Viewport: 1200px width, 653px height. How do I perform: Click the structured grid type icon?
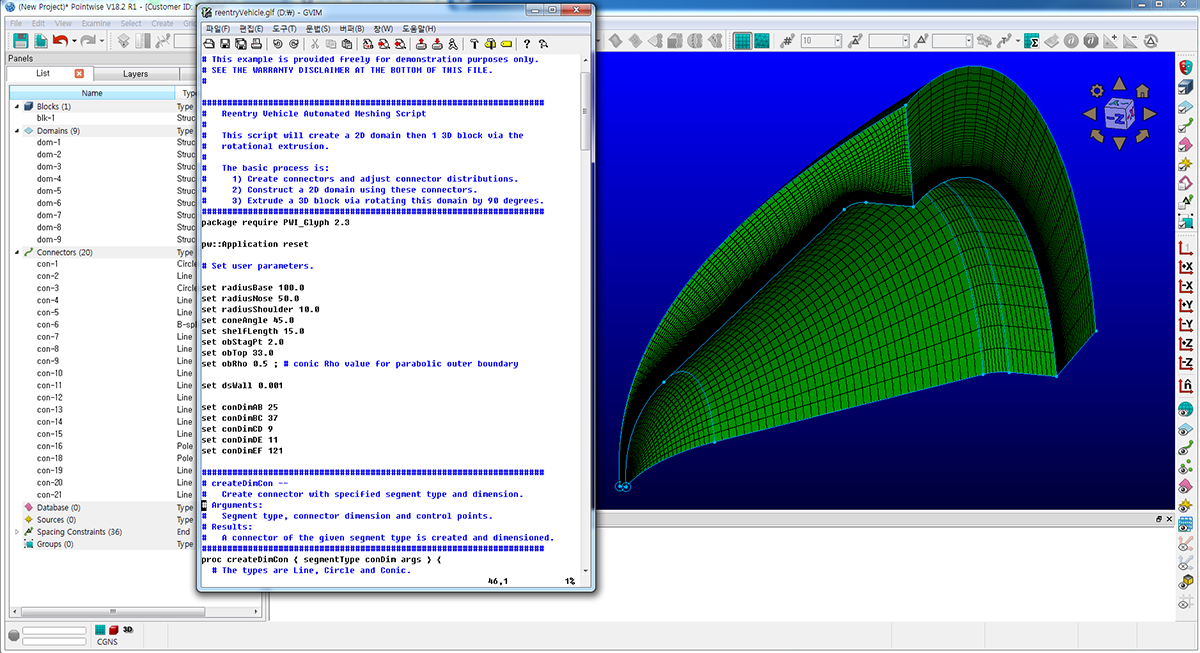[x=742, y=41]
